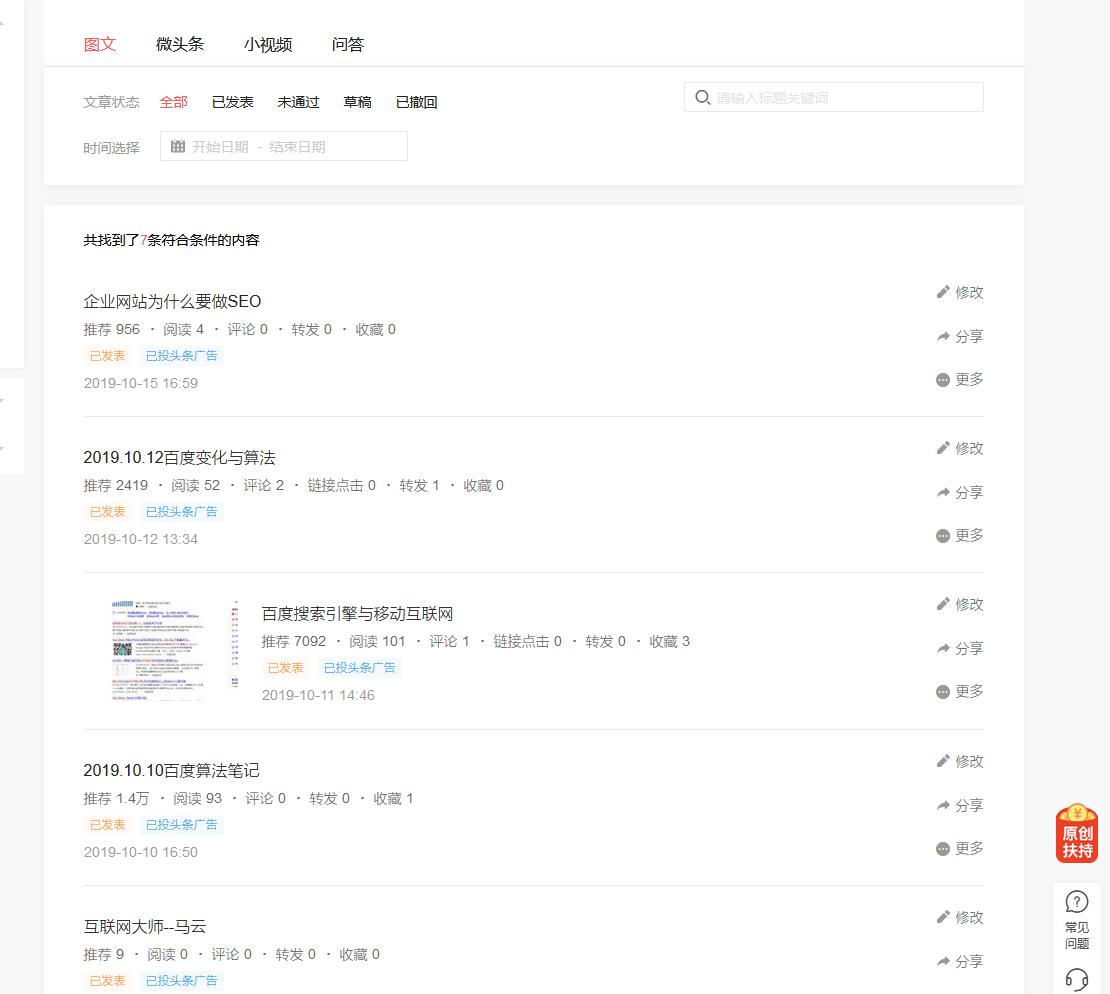This screenshot has height=994, width=1110.
Task: Open the 更多 menu icon for 百度搜索引擎与移动互联网
Action: tap(941, 691)
